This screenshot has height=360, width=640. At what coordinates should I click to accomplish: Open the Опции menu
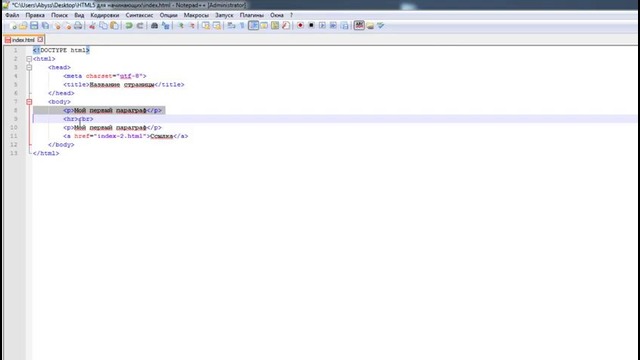coord(169,15)
